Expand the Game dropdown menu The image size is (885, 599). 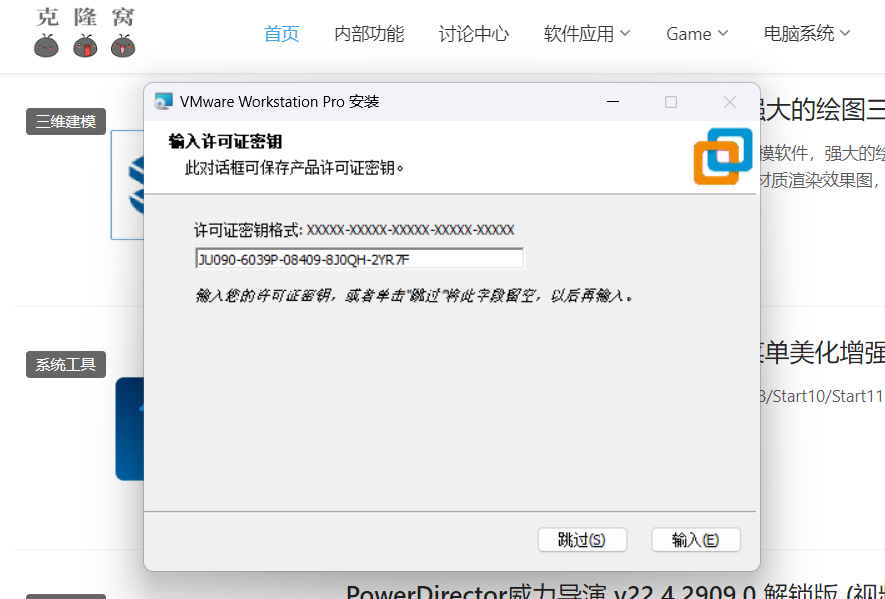(x=696, y=34)
